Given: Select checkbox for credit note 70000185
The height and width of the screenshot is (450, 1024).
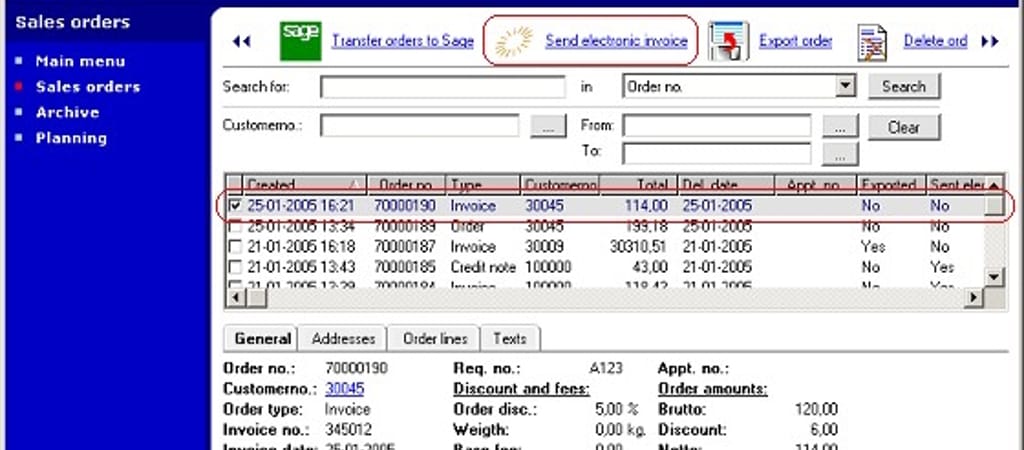Looking at the screenshot, I should (235, 268).
